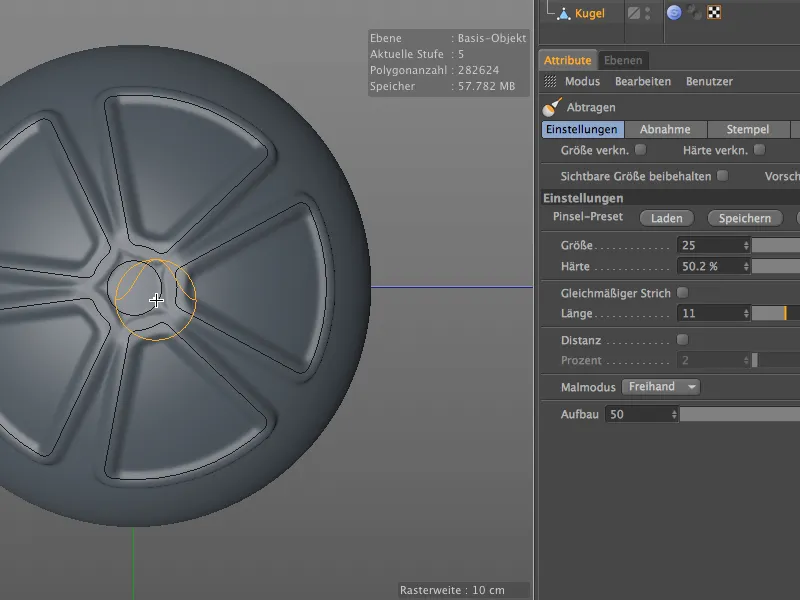Viewport: 800px width, 600px height.
Task: Switch to the Attribute tab
Action: coord(567,60)
